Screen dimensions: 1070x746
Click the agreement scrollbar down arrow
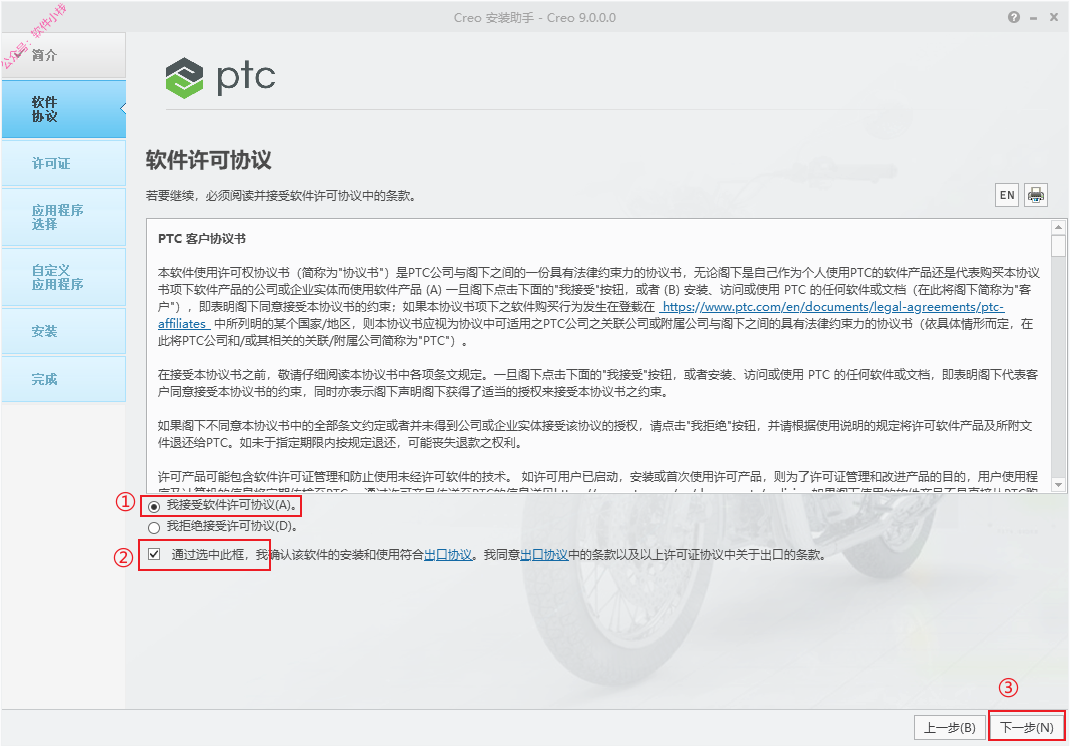pos(1058,485)
